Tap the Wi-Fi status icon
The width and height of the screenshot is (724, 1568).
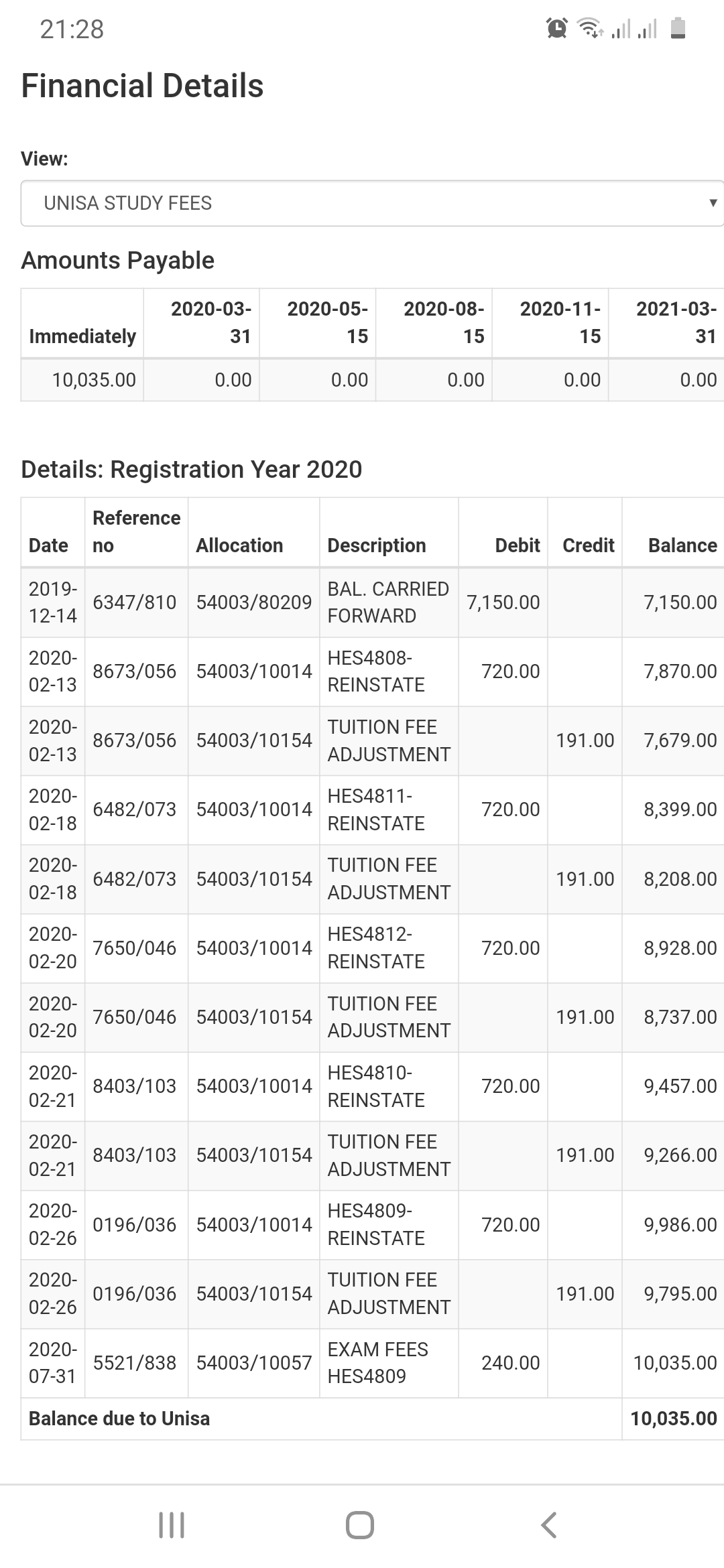588,27
